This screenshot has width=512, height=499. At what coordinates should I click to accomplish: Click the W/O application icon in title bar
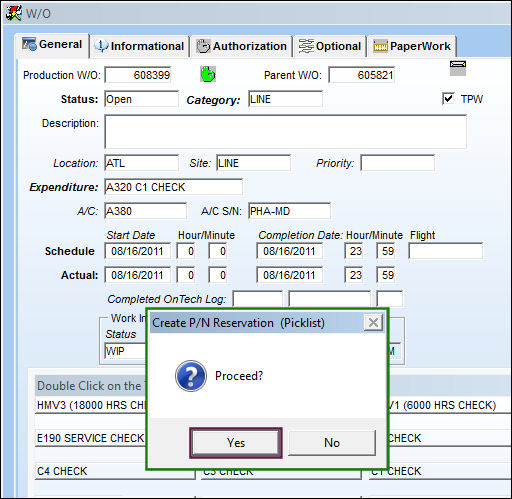(x=14, y=13)
